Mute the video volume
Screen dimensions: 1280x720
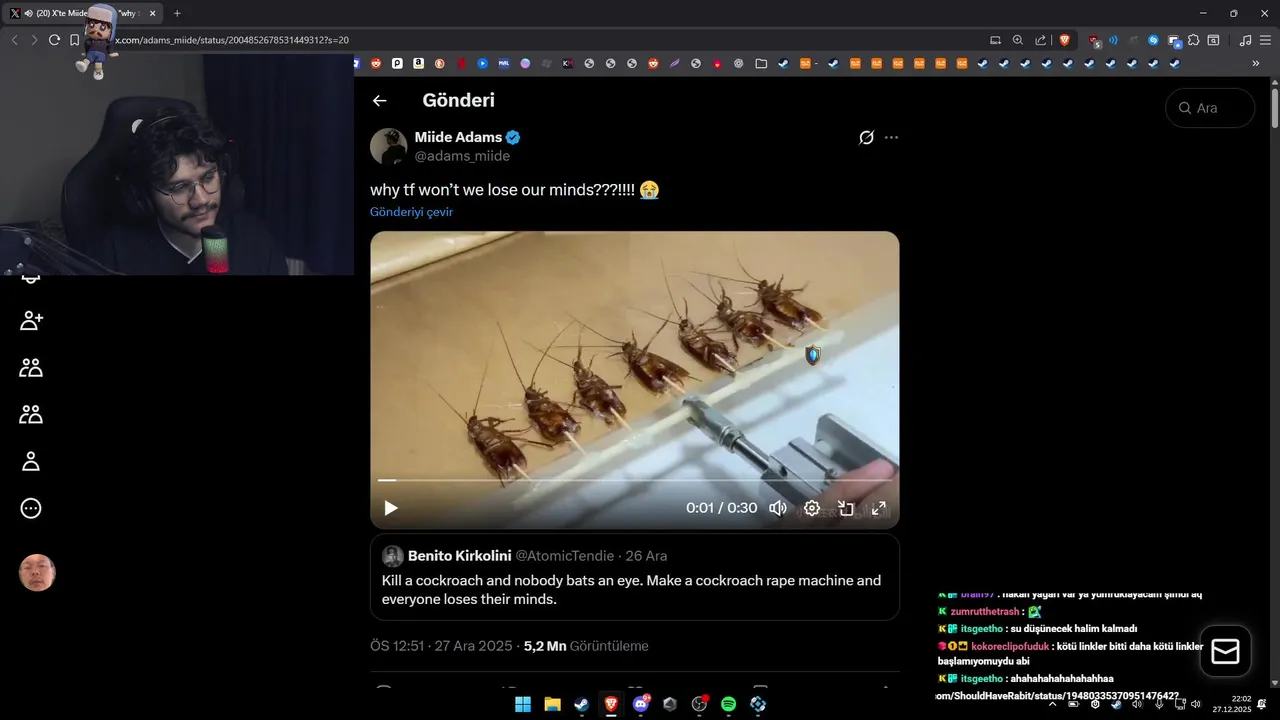pyautogui.click(x=777, y=508)
